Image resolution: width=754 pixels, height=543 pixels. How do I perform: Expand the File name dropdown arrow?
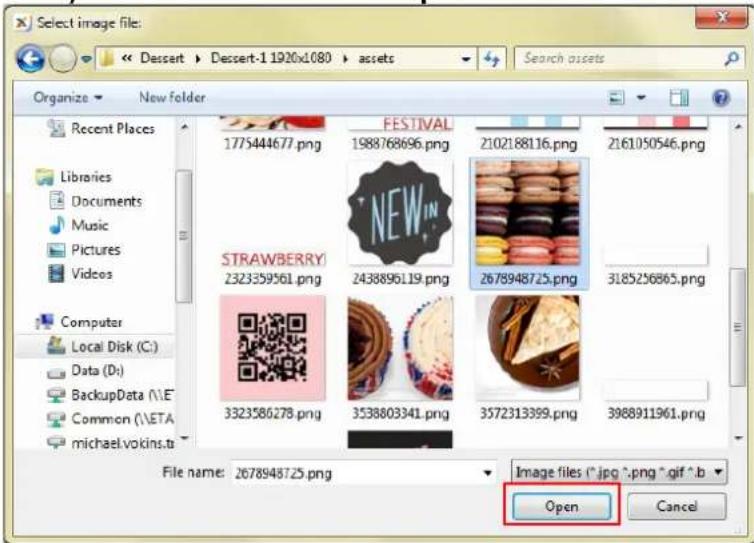(x=488, y=473)
